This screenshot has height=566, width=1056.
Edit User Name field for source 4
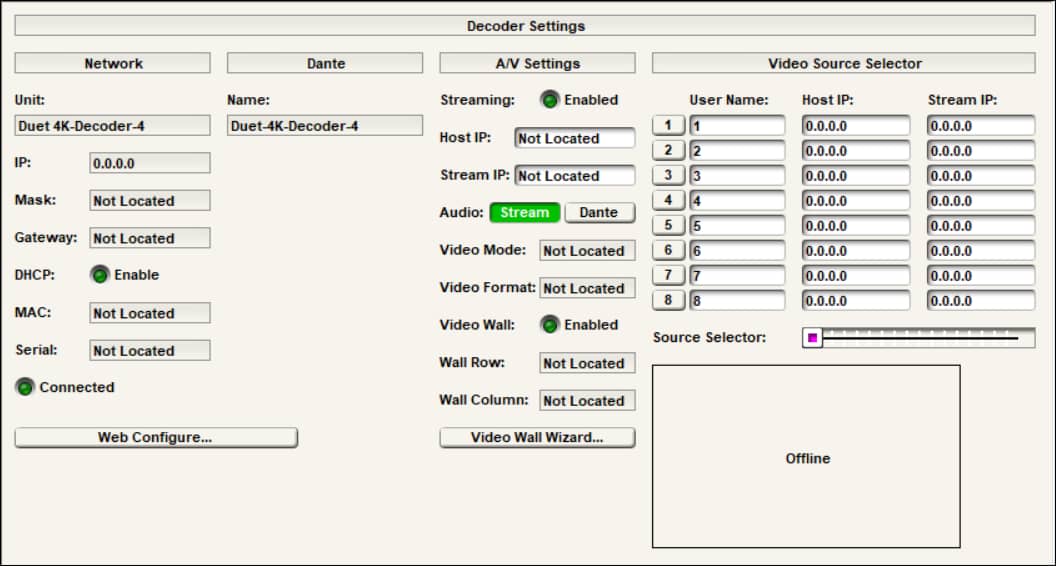[737, 201]
